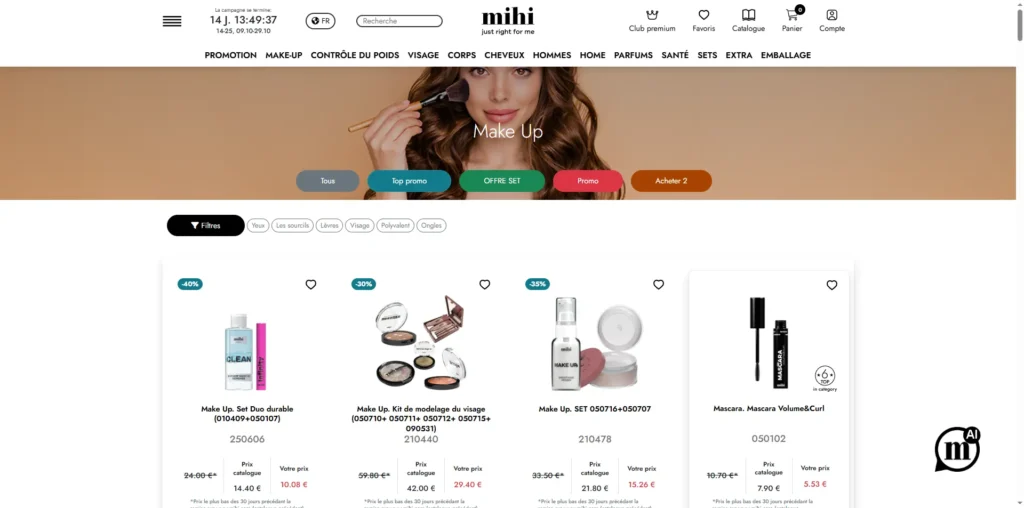Open the MAKE-UP navigation menu

(283, 56)
